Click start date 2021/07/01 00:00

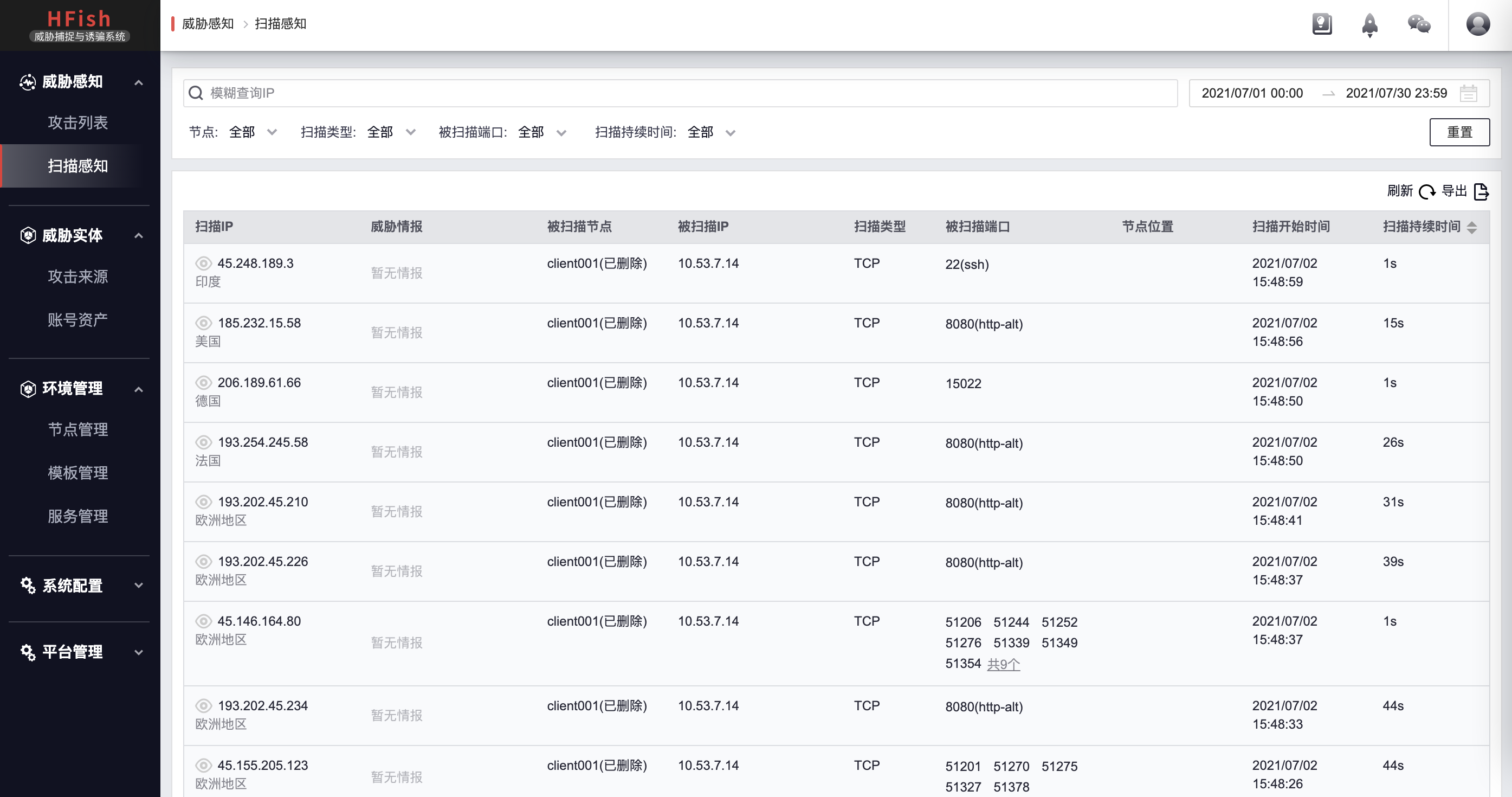[x=1252, y=93]
